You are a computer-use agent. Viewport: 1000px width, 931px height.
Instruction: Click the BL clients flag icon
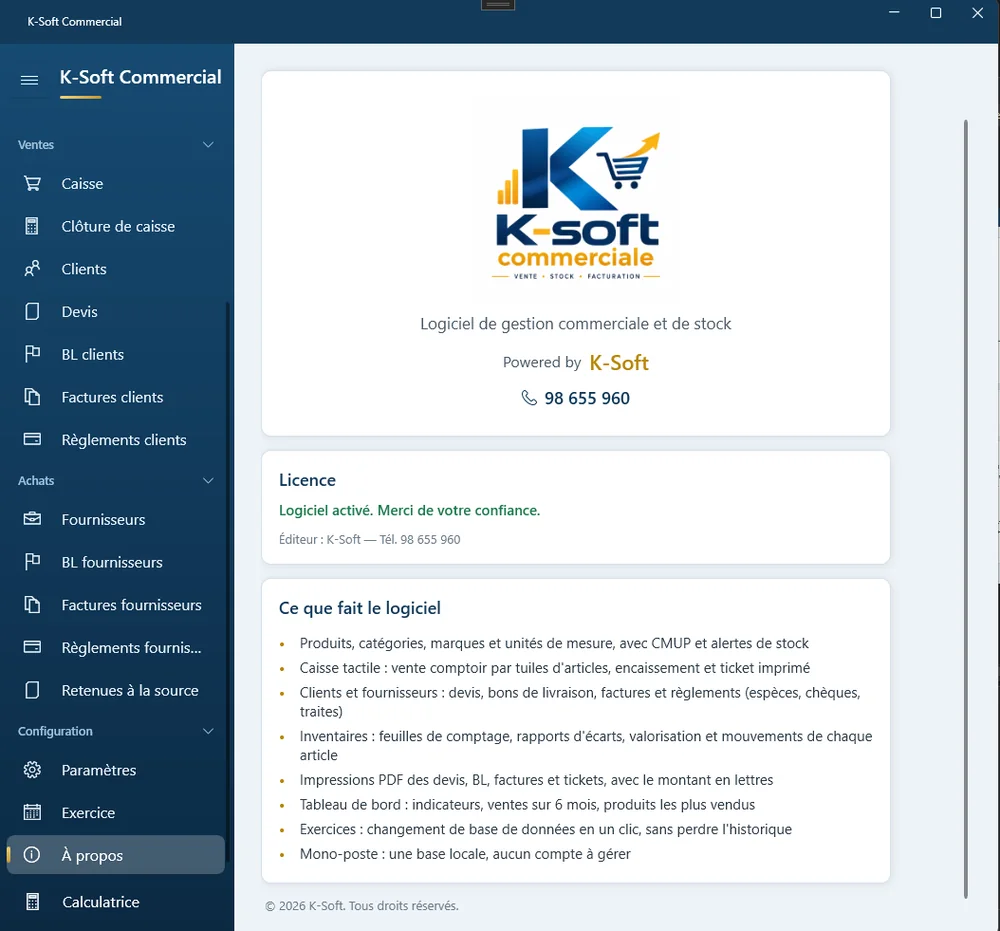point(32,354)
